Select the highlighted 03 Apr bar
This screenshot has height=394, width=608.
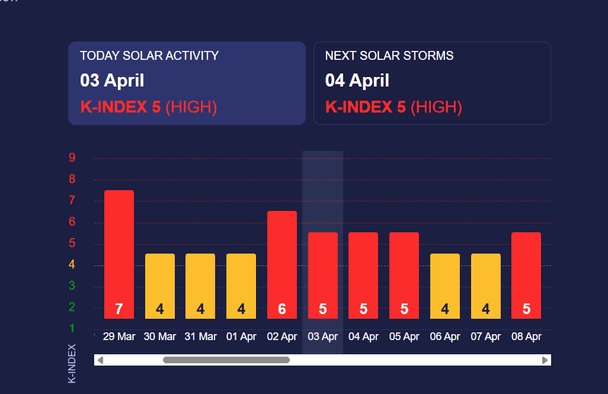[x=323, y=275]
